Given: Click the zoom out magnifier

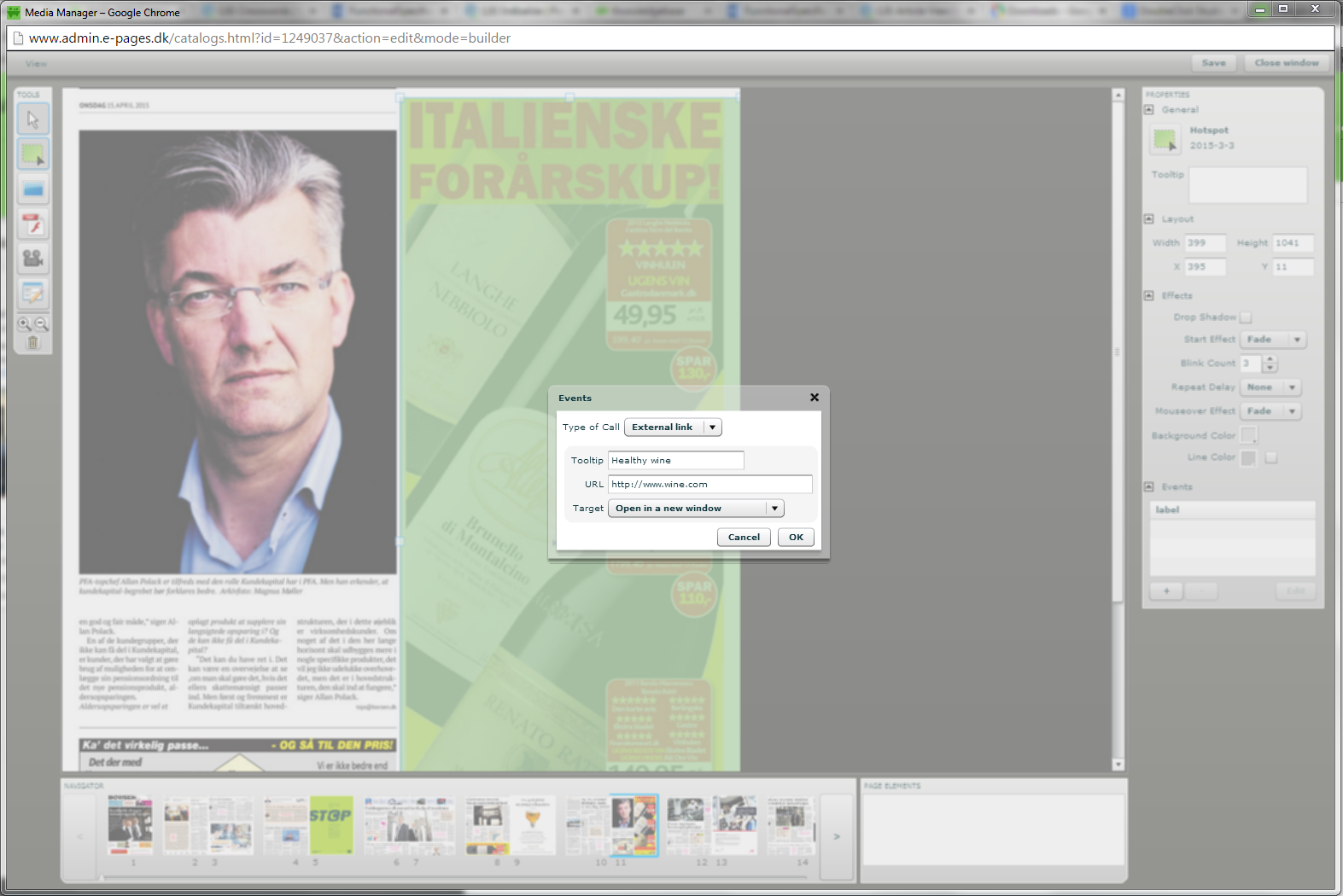Looking at the screenshot, I should pyautogui.click(x=41, y=324).
